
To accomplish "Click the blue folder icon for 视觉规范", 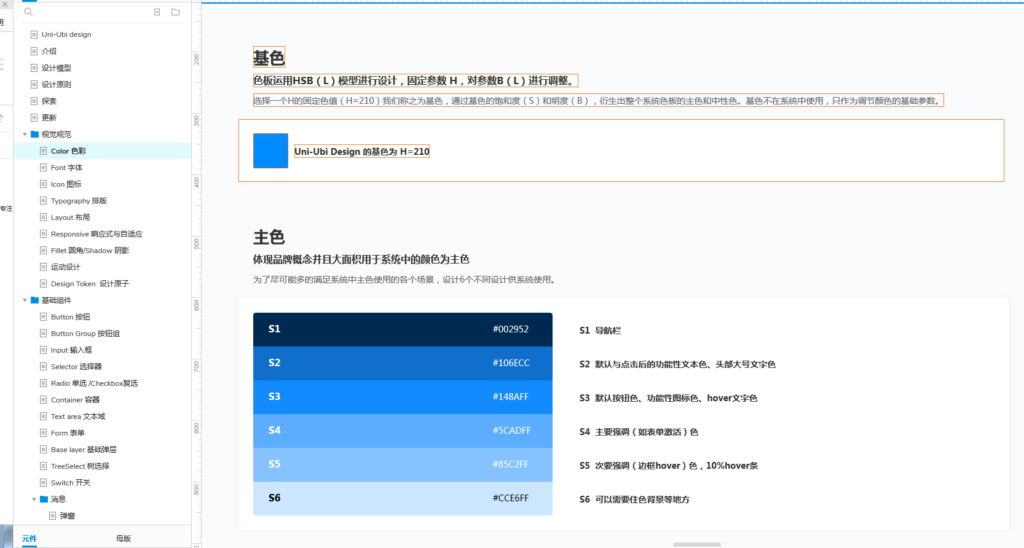I will click(35, 134).
